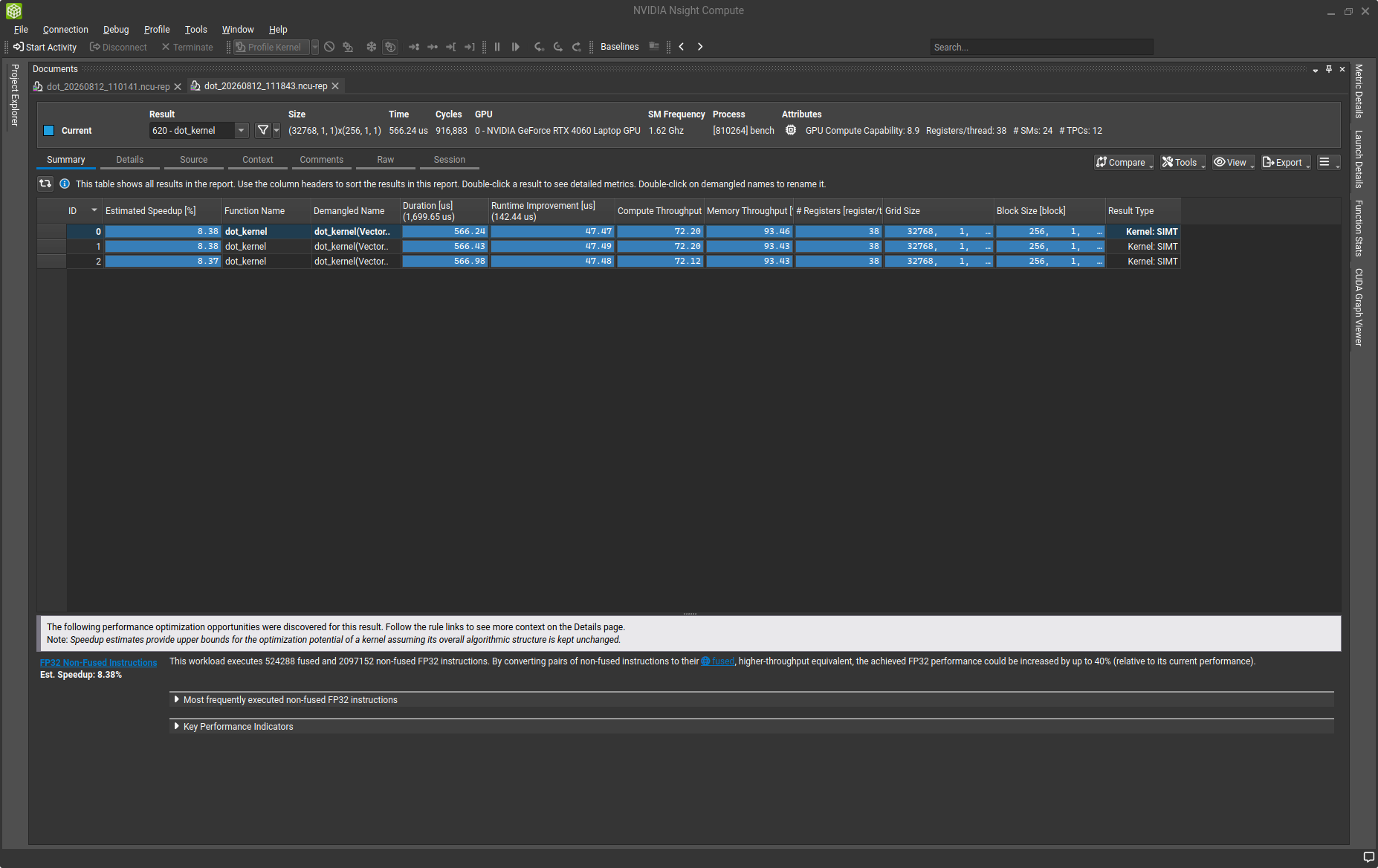Click the result filter funnel icon
The width and height of the screenshot is (1378, 868).
point(262,130)
